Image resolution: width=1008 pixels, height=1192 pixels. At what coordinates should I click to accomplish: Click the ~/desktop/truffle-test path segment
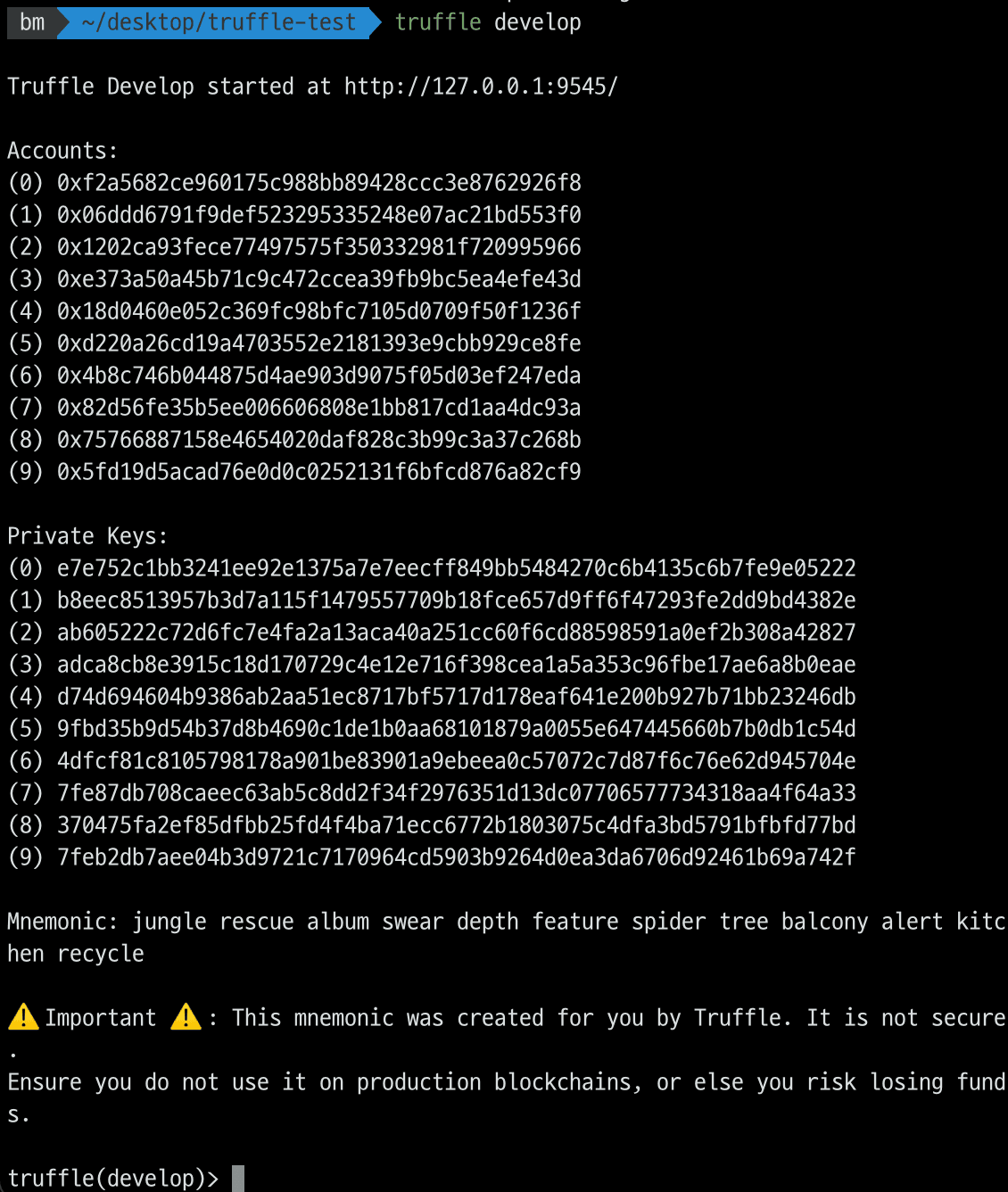pyautogui.click(x=219, y=22)
